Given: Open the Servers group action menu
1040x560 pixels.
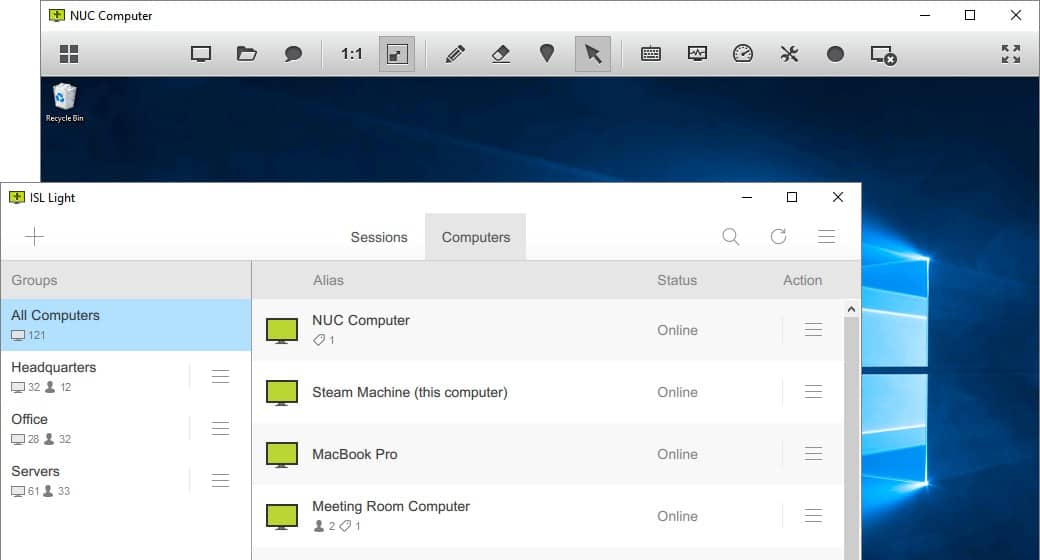Looking at the screenshot, I should coord(220,480).
